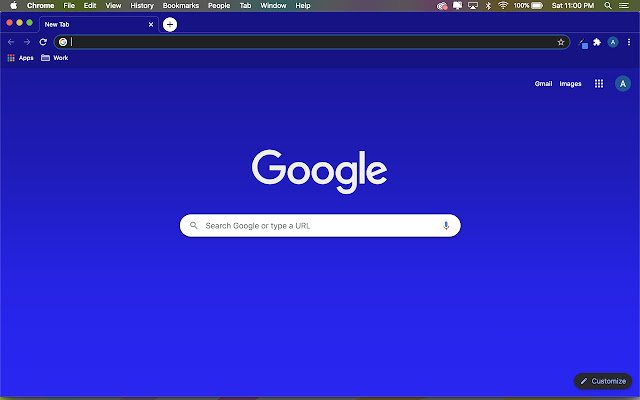Viewport: 640px width, 400px height.
Task: Open Notification Center list icon
Action: click(x=624, y=5)
